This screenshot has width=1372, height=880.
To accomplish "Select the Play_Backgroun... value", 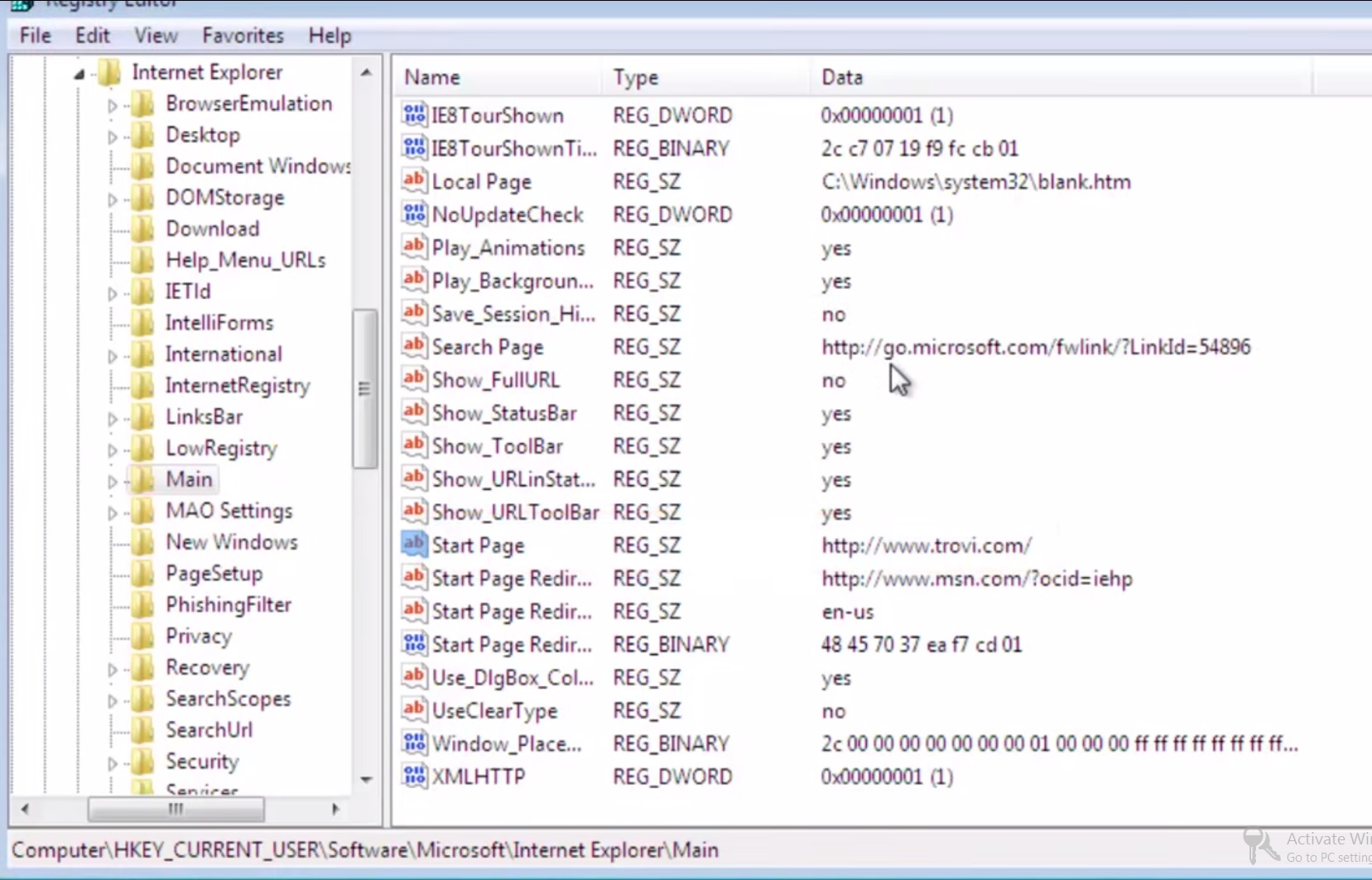I will (x=513, y=281).
